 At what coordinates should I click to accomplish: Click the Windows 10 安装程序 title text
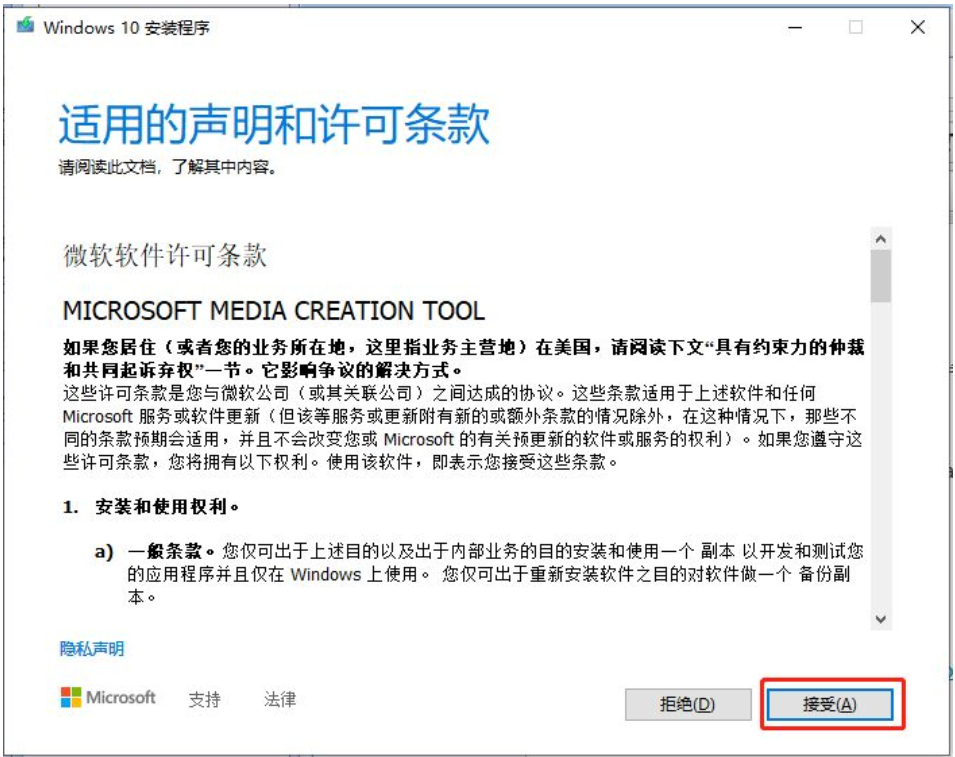[x=127, y=27]
